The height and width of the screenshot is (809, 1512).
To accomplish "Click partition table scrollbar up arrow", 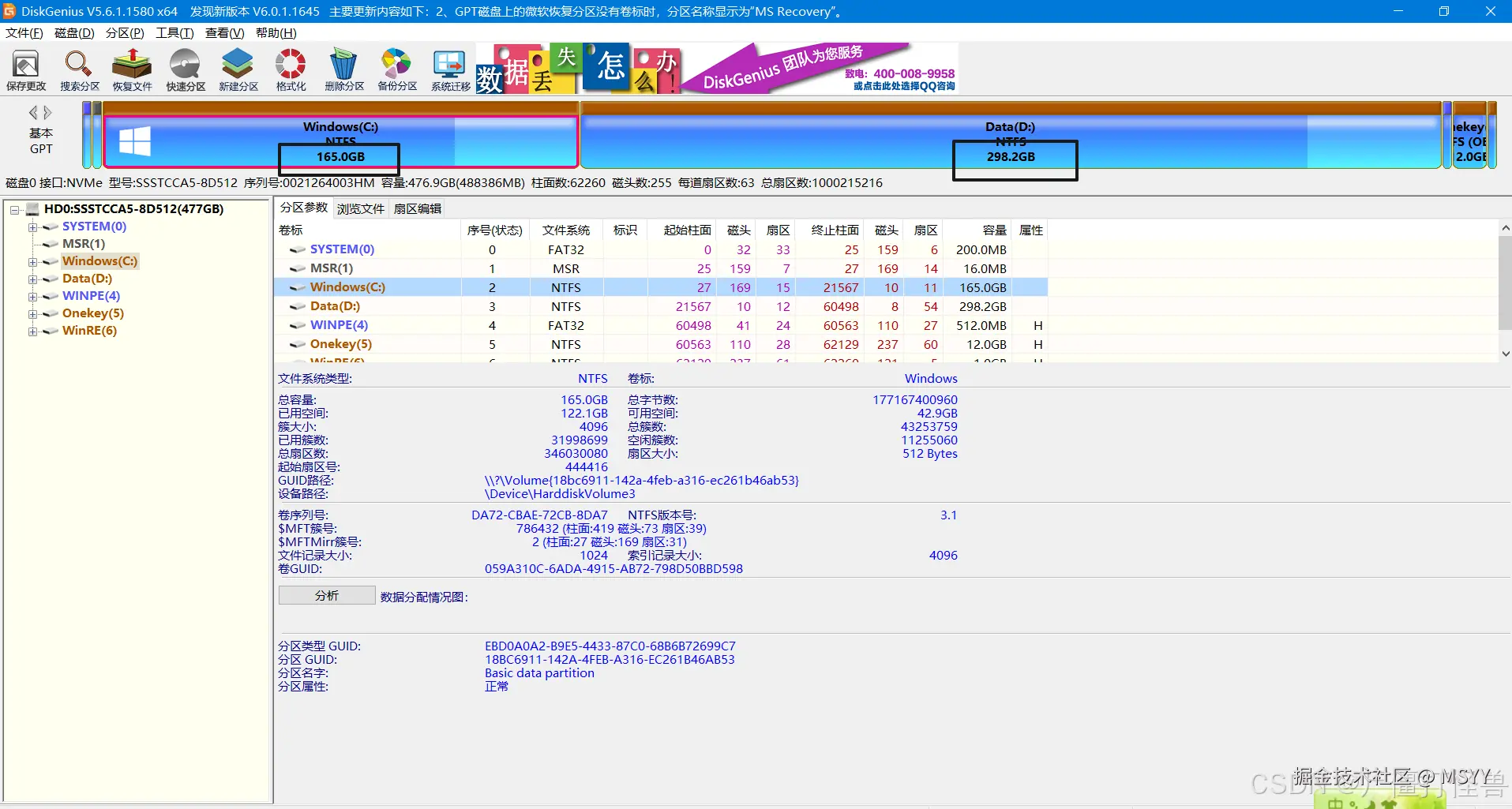I will click(1505, 228).
